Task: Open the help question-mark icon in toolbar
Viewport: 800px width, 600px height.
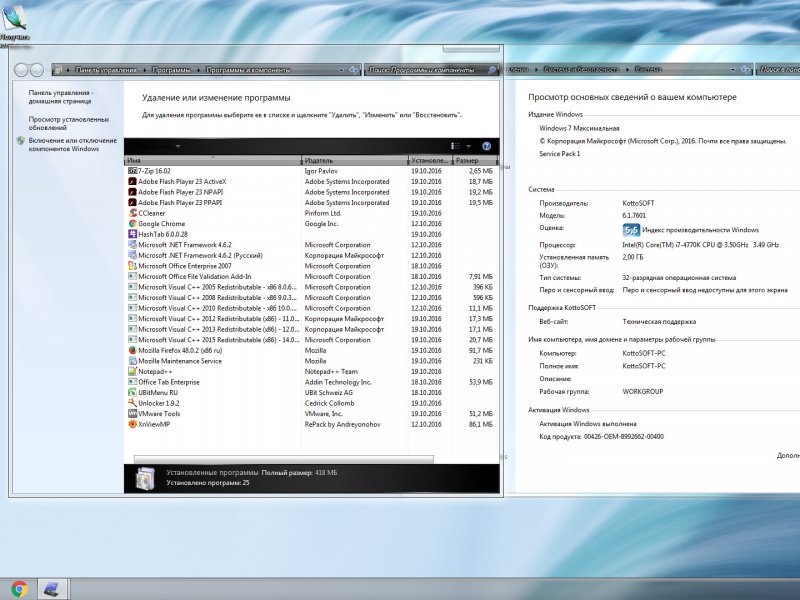Action: 487,146
